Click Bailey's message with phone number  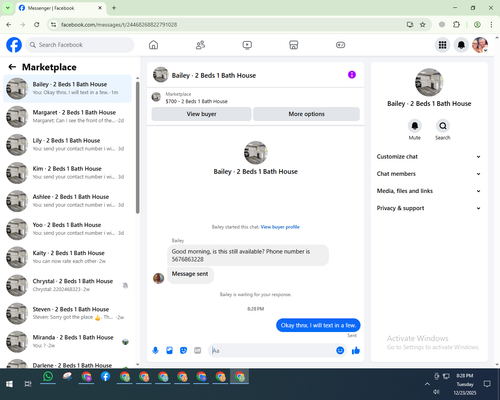pyautogui.click(x=248, y=255)
